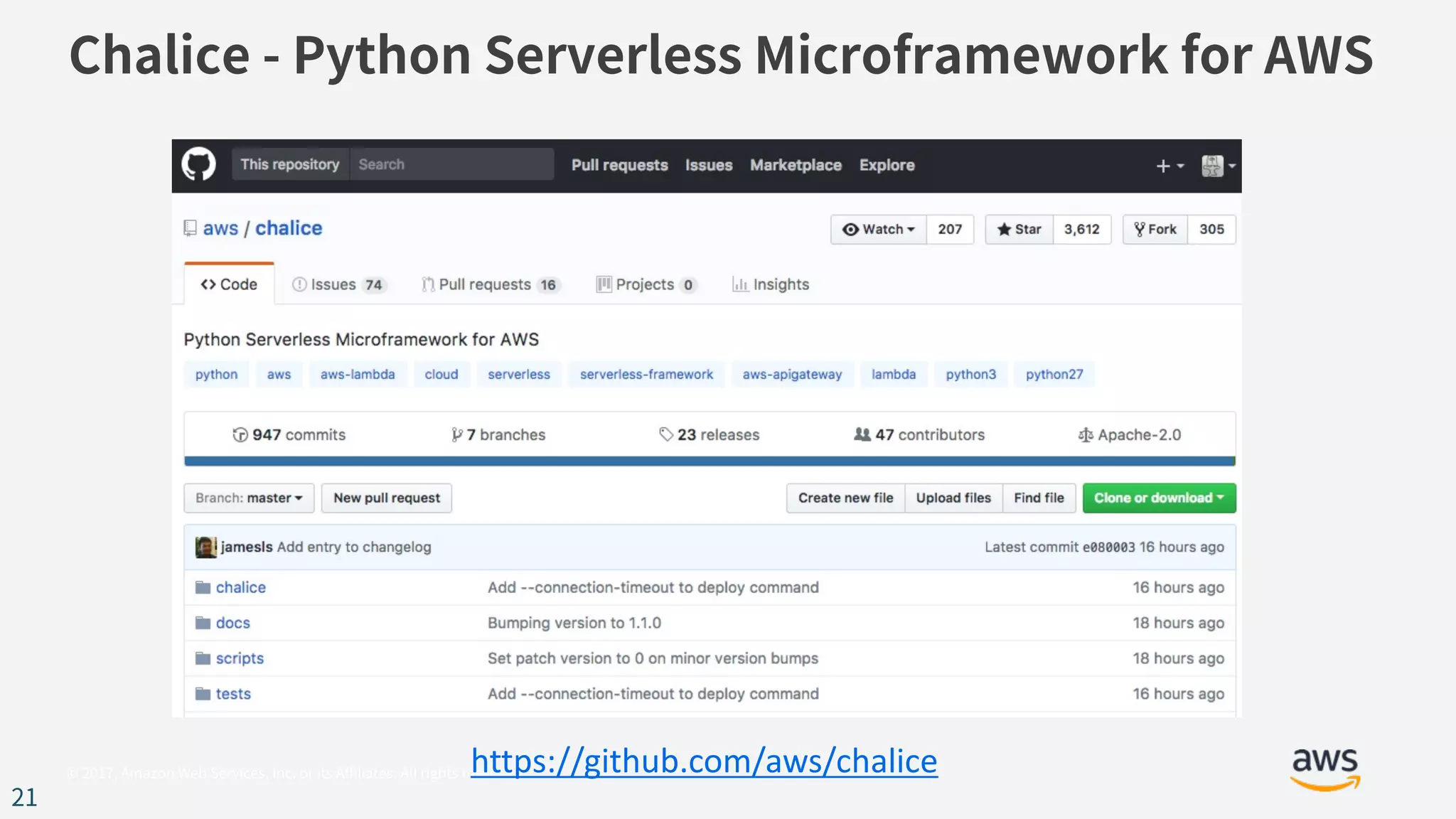The width and height of the screenshot is (1456, 819).
Task: Switch to the Issues 74 tab
Action: pos(339,284)
